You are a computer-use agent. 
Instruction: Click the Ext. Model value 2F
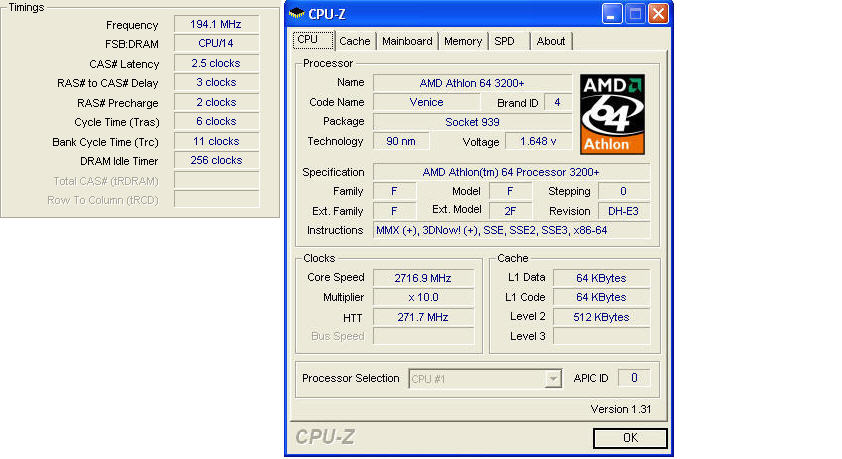[510, 211]
